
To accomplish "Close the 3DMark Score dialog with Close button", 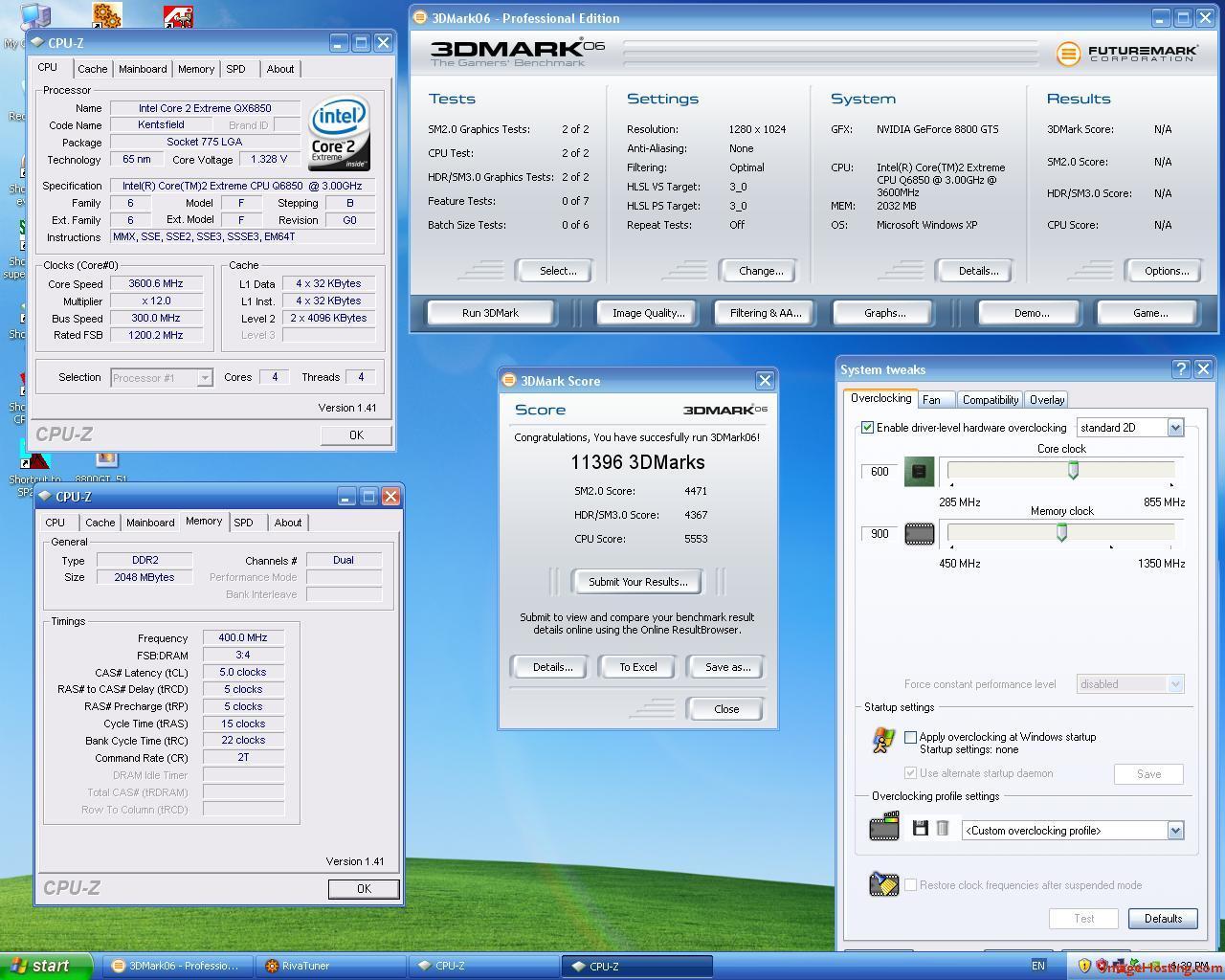I will tap(726, 709).
